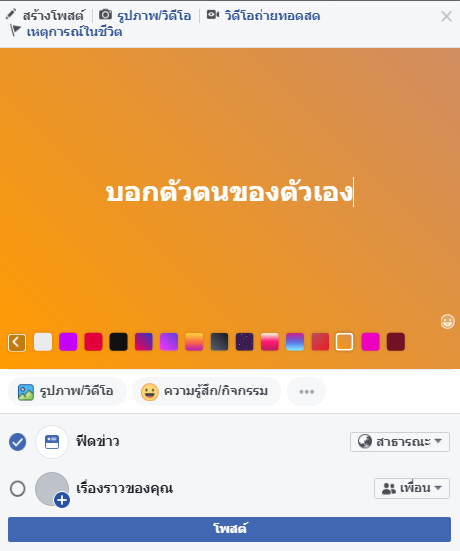
Task: Click the story profile avatar with plus
Action: coord(52,489)
